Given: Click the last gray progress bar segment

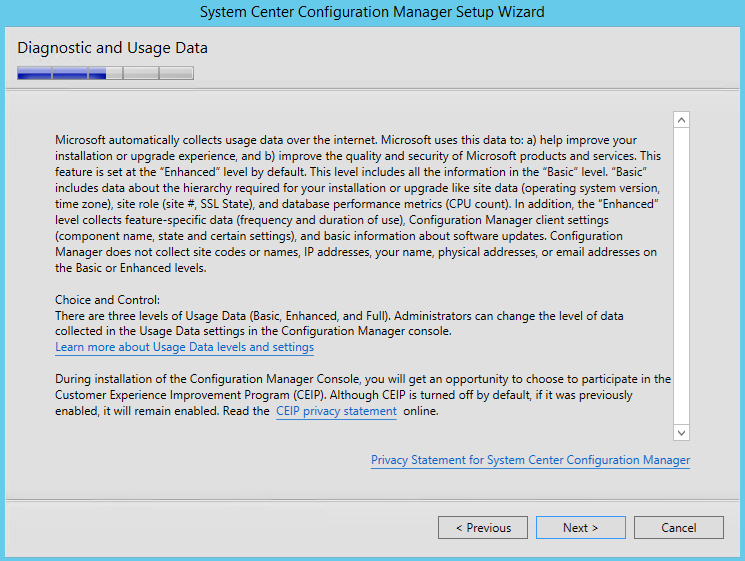Looking at the screenshot, I should [x=176, y=73].
